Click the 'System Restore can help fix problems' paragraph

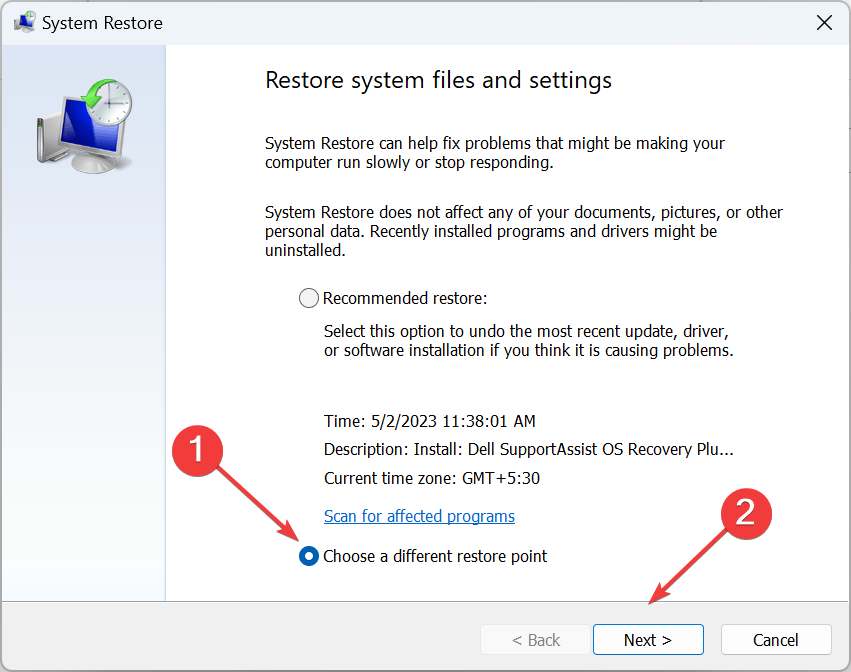(494, 153)
